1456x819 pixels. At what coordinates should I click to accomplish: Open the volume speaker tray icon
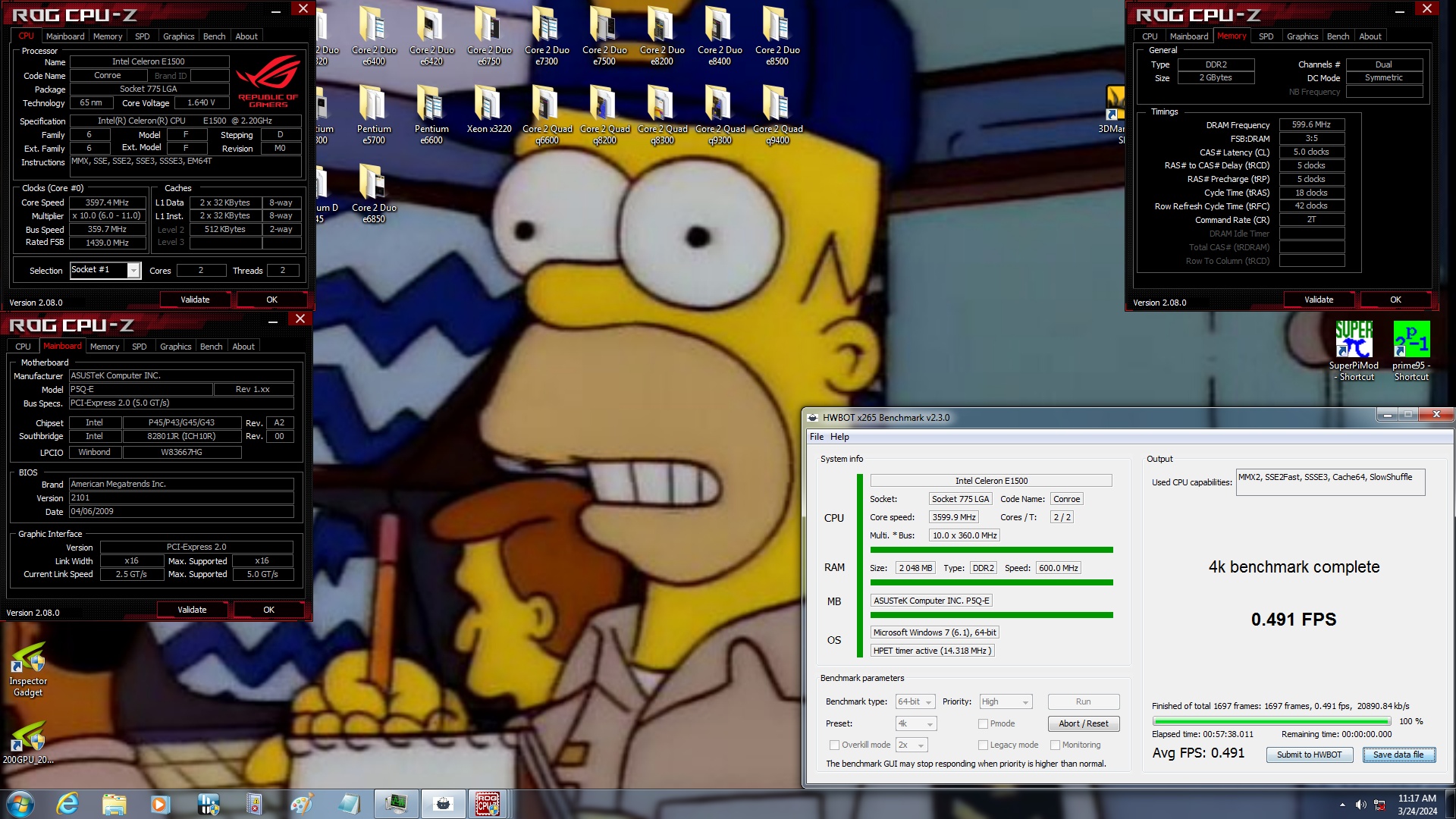pos(1361,805)
